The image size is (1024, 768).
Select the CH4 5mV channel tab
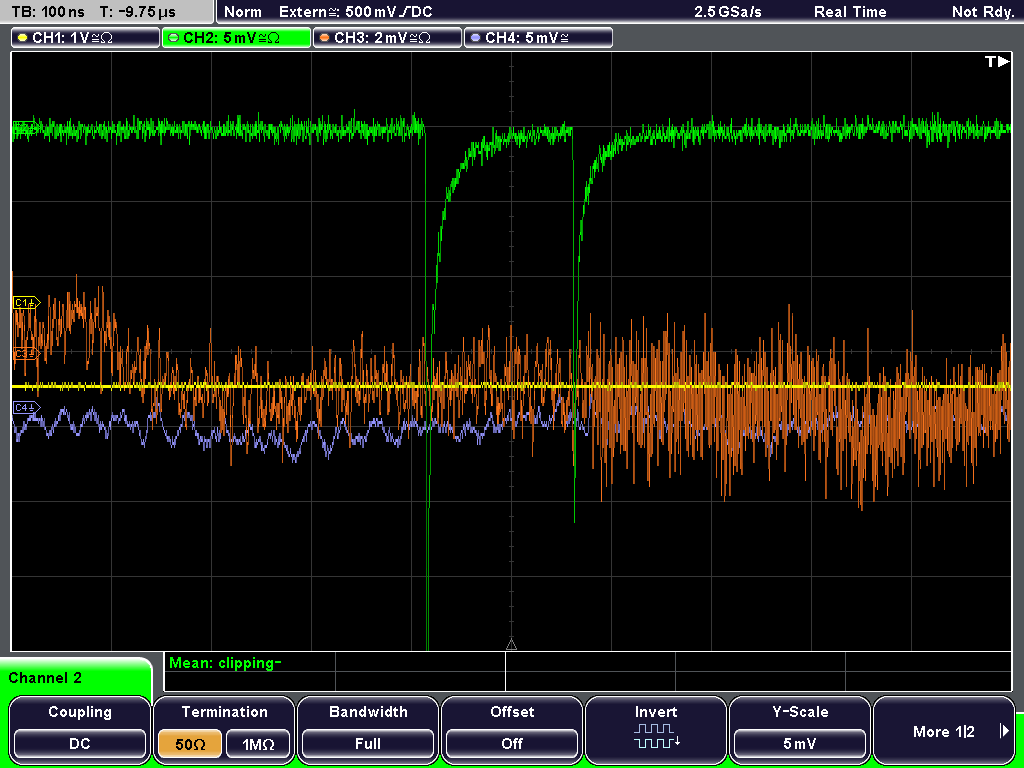pos(538,38)
